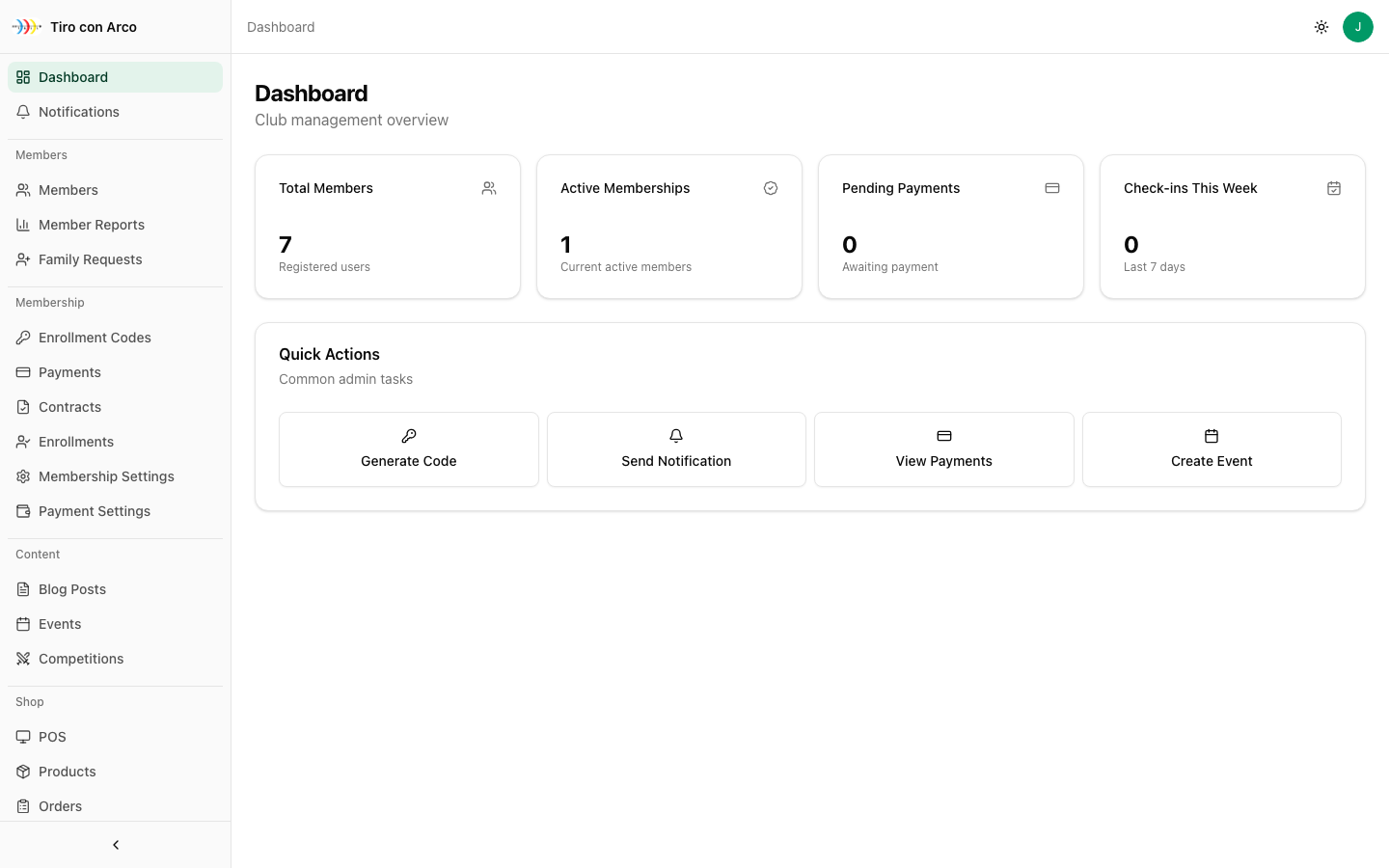Click the Tiro con Arco logo
Image resolution: width=1389 pixels, height=868 pixels.
tap(74, 27)
